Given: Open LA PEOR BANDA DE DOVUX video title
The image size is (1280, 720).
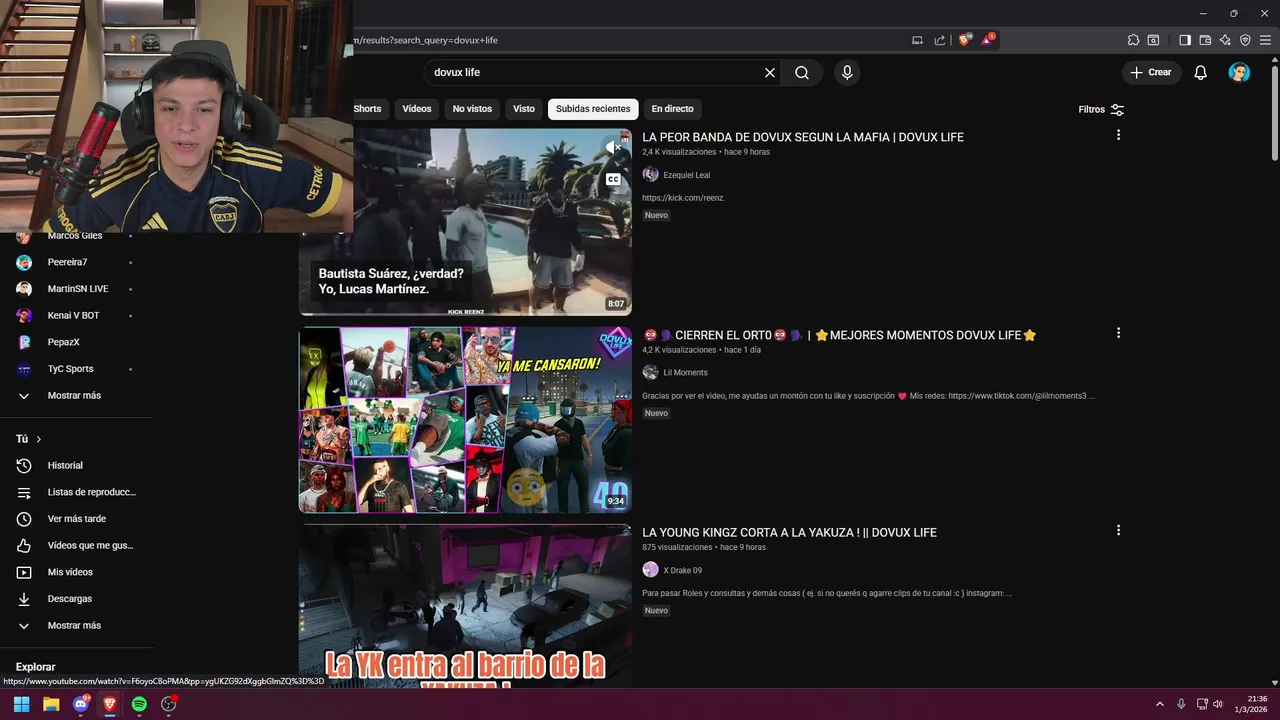Looking at the screenshot, I should [x=803, y=137].
